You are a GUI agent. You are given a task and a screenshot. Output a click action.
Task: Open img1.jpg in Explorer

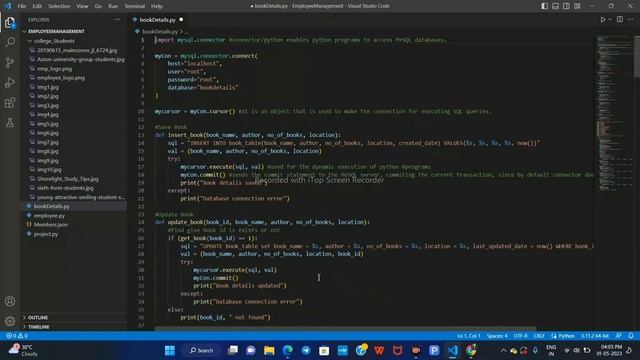point(48,87)
